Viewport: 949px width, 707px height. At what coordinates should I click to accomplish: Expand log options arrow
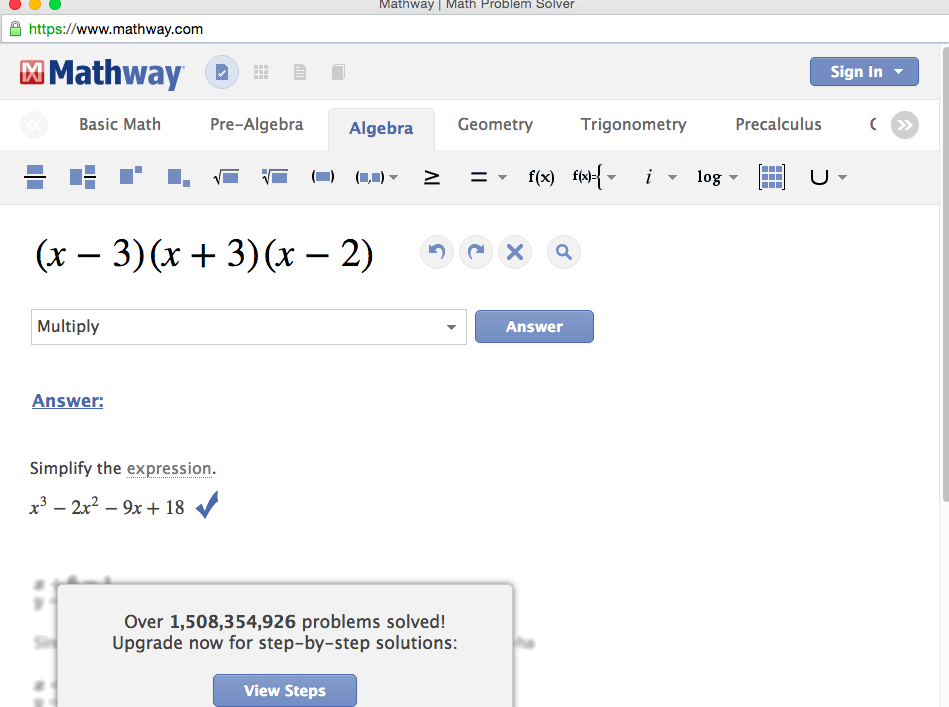click(x=733, y=177)
